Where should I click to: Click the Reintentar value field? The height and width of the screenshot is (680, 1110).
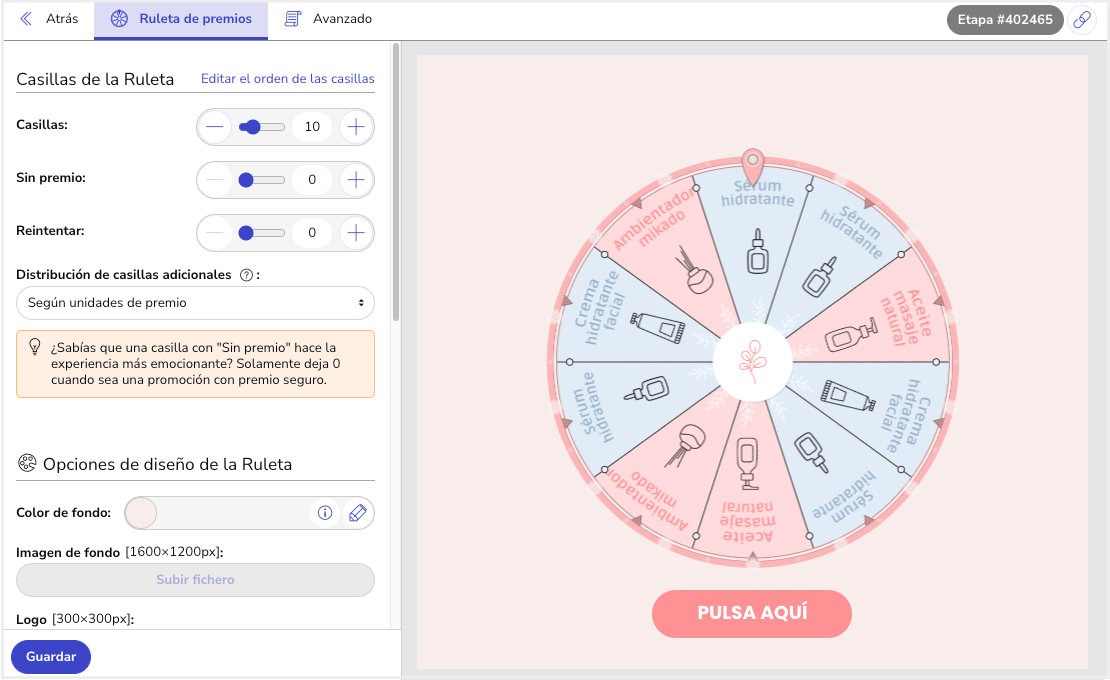point(312,233)
